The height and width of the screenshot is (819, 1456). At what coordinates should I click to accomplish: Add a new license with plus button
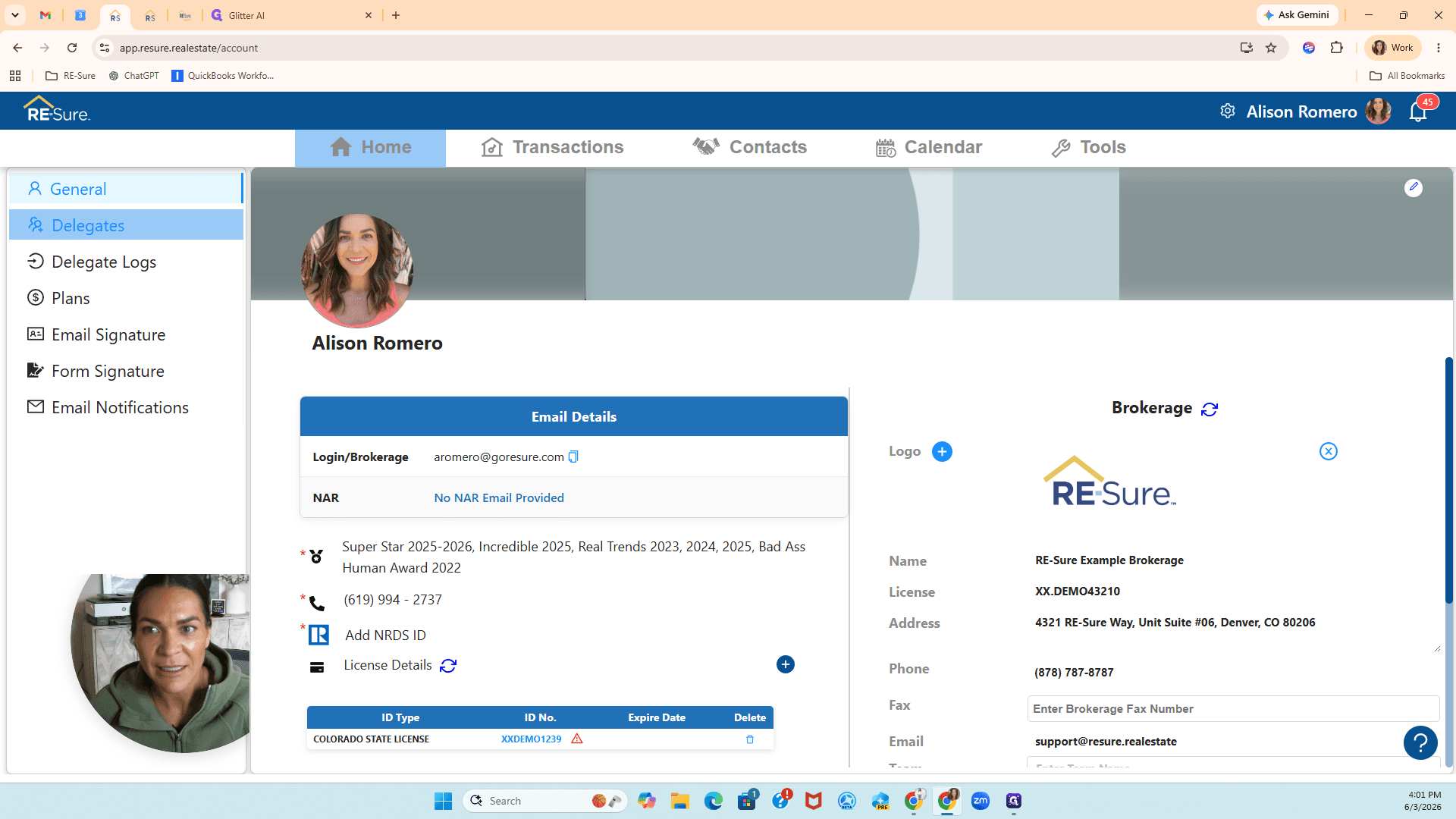pos(786,664)
